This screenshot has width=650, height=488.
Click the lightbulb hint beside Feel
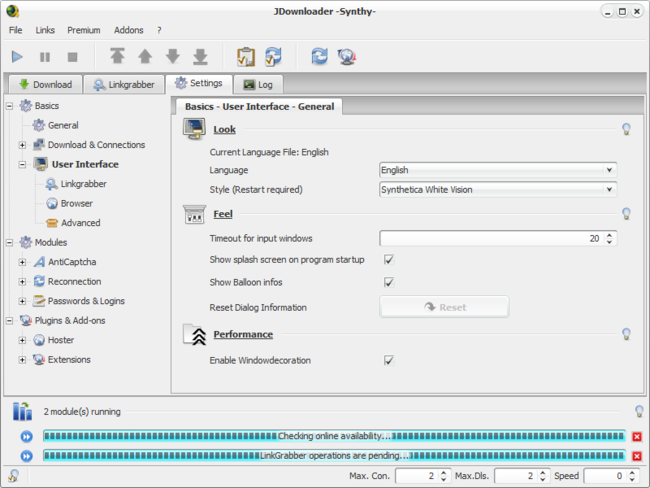pyautogui.click(x=626, y=214)
